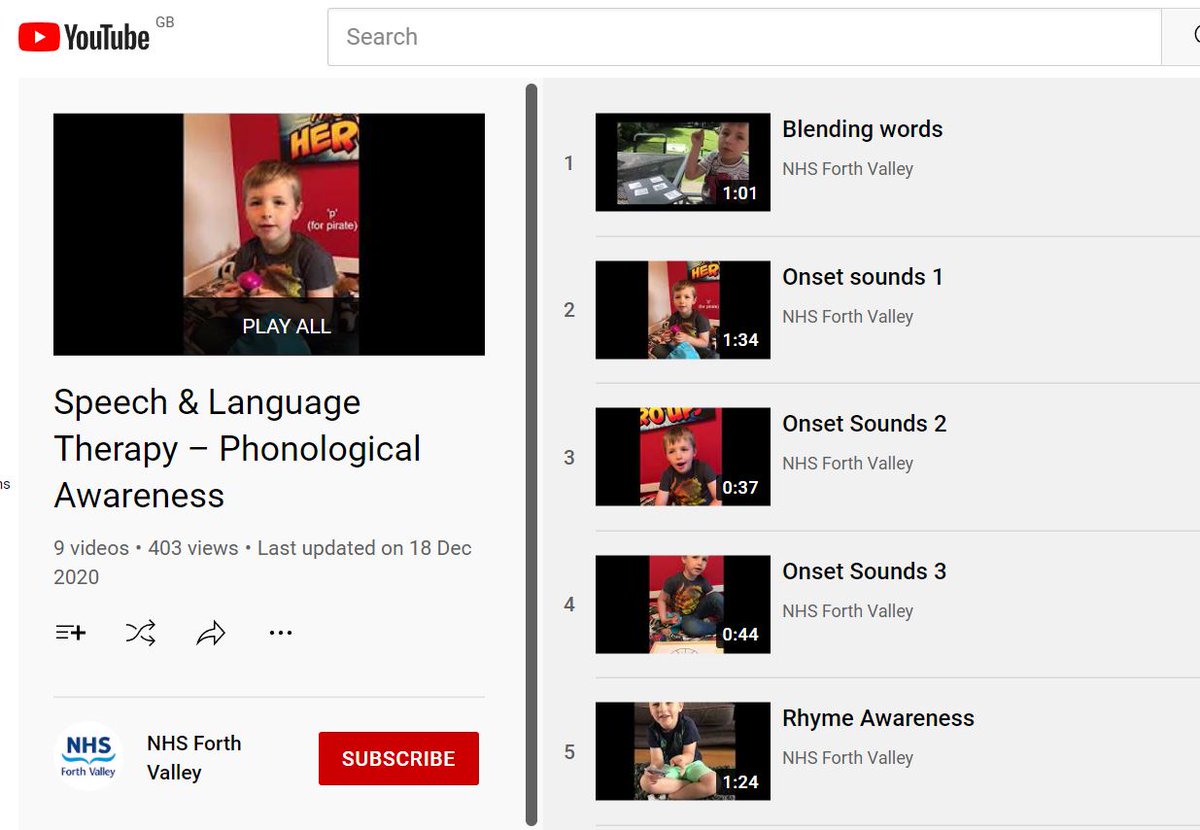This screenshot has height=830, width=1200.
Task: Share the playlist with the arrow icon
Action: [211, 633]
